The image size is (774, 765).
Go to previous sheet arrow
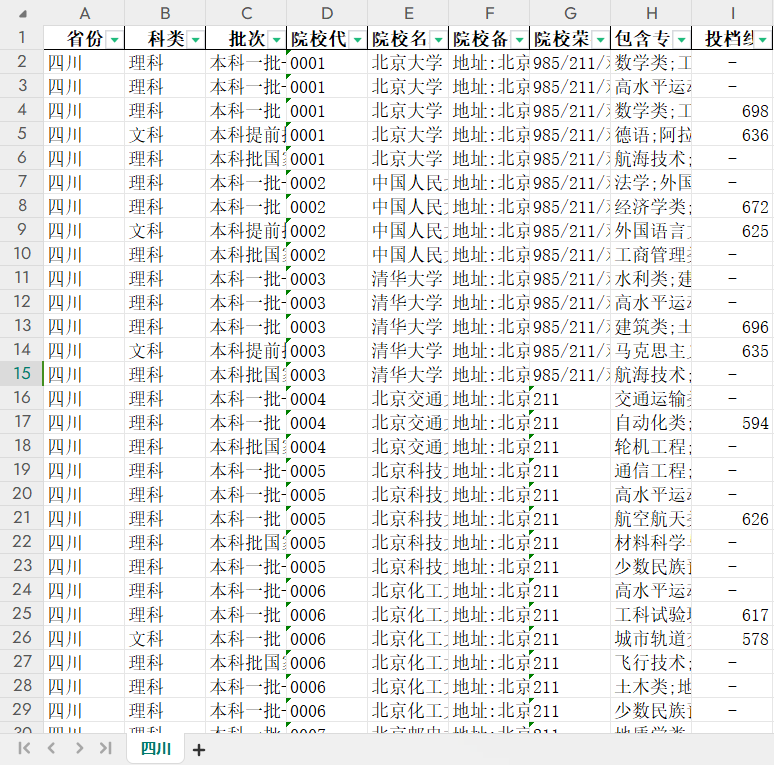[51, 748]
